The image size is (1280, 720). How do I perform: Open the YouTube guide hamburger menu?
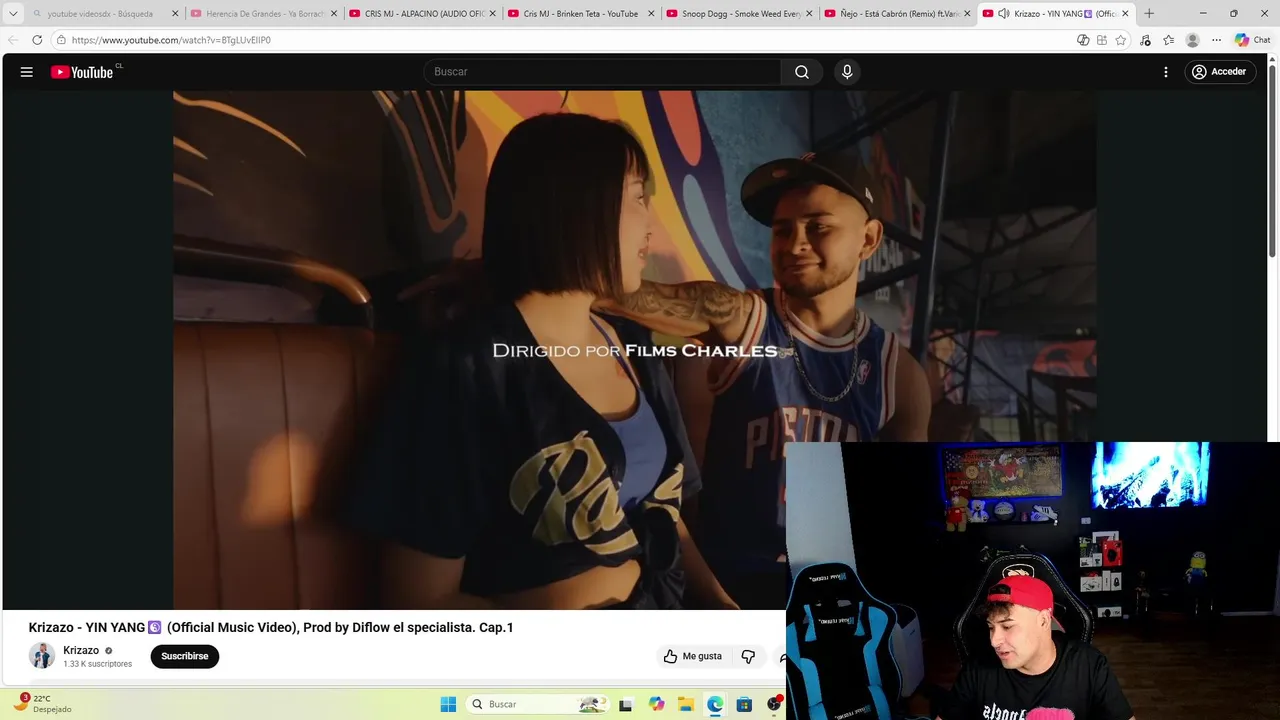(x=27, y=72)
